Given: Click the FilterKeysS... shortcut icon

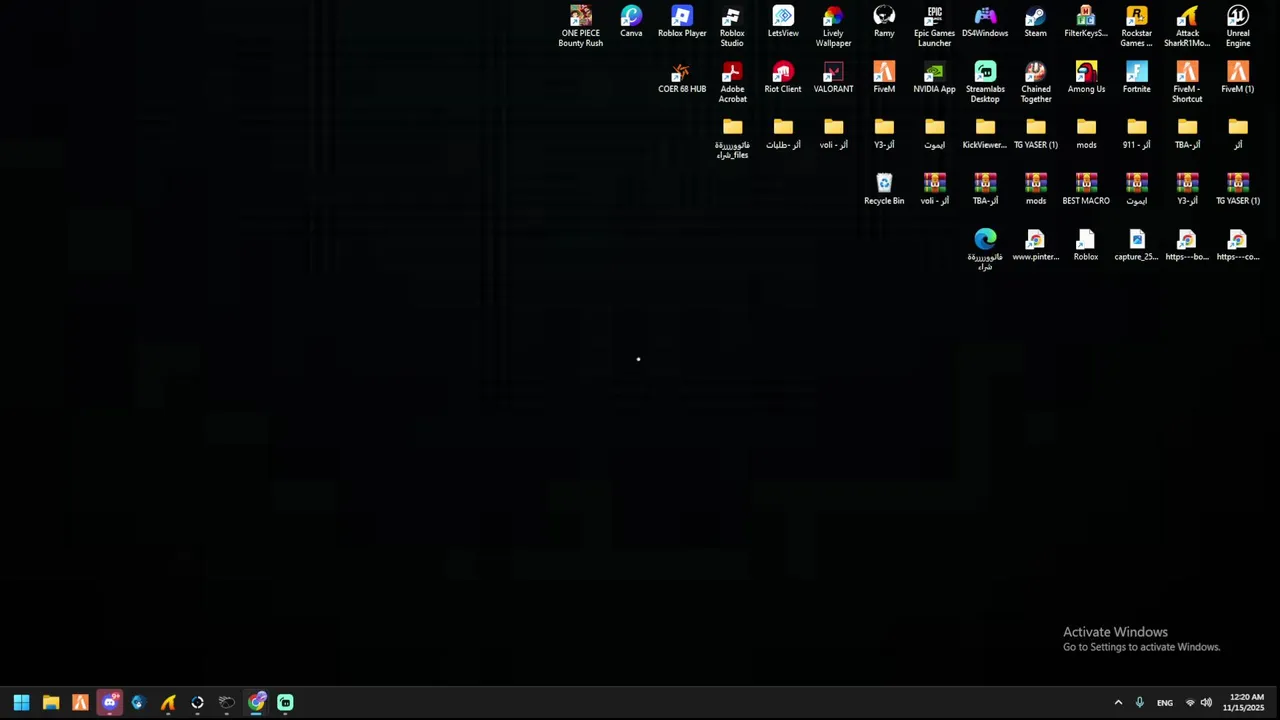Looking at the screenshot, I should pyautogui.click(x=1086, y=22).
